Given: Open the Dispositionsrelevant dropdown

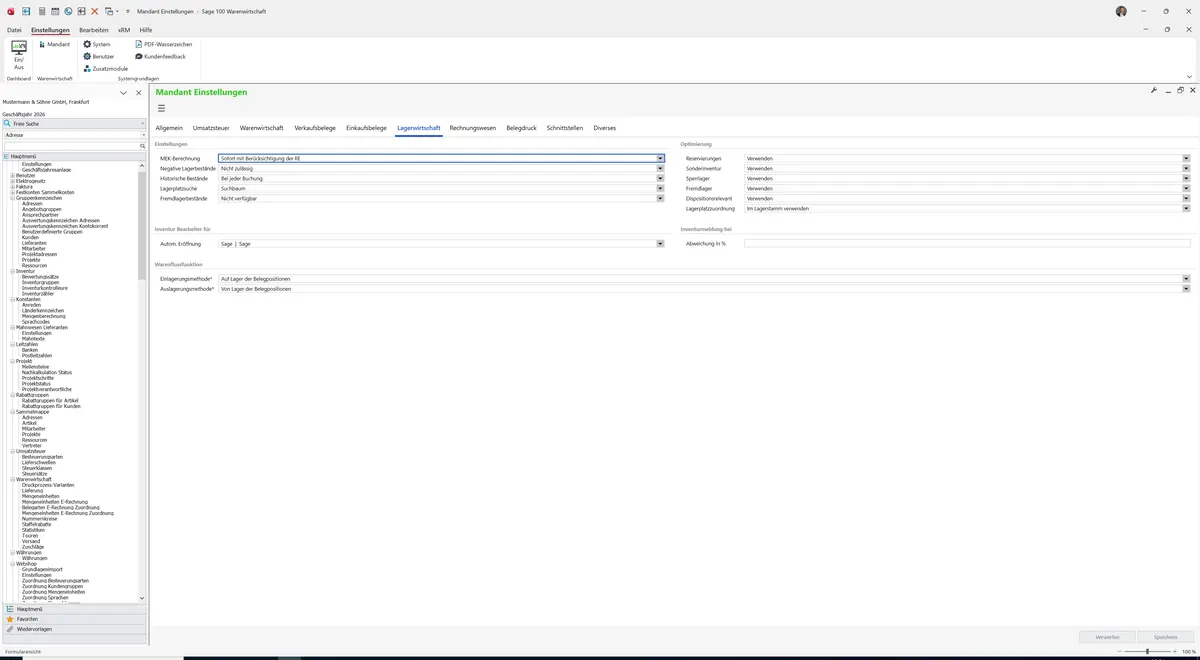Looking at the screenshot, I should pyautogui.click(x=1186, y=198).
